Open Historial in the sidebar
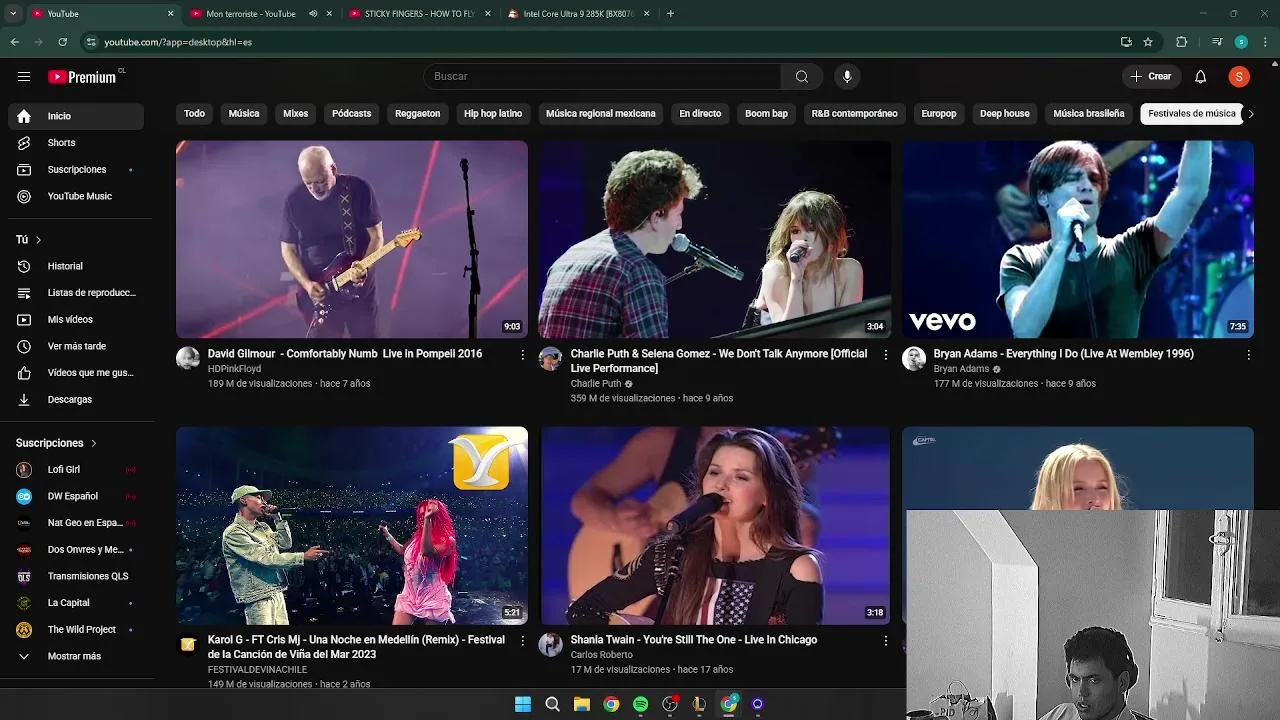Screen dimensions: 1280x720 (x=76, y=266)
